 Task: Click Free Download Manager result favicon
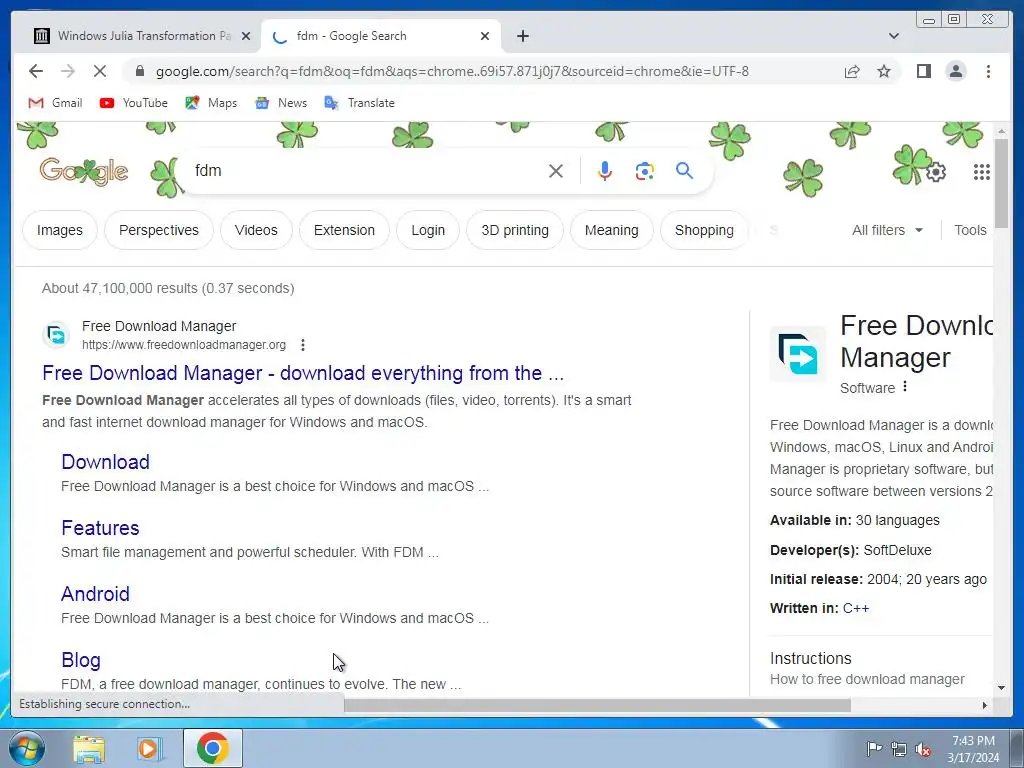tap(56, 335)
